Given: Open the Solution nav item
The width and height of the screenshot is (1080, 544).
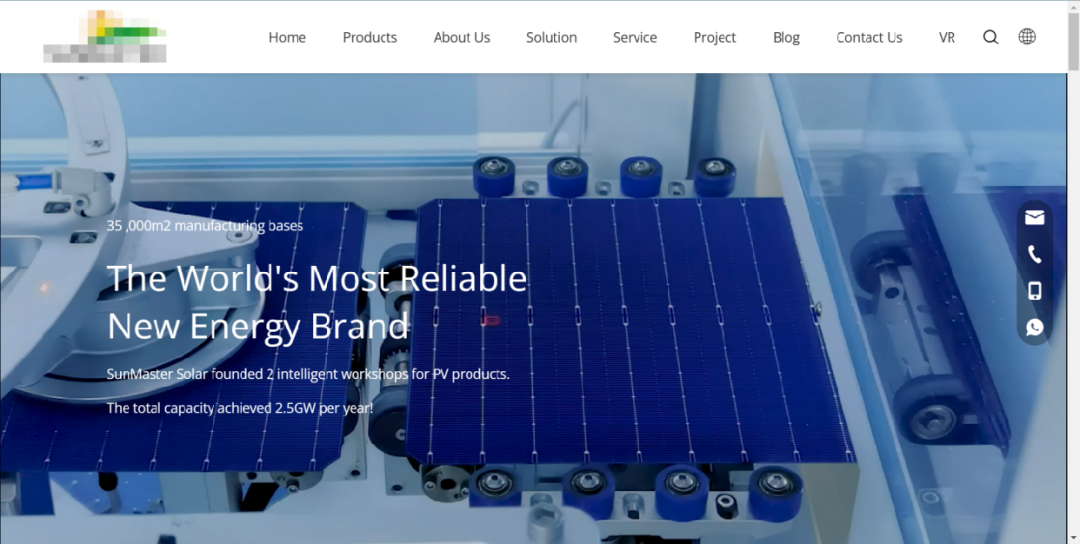Looking at the screenshot, I should tap(551, 37).
